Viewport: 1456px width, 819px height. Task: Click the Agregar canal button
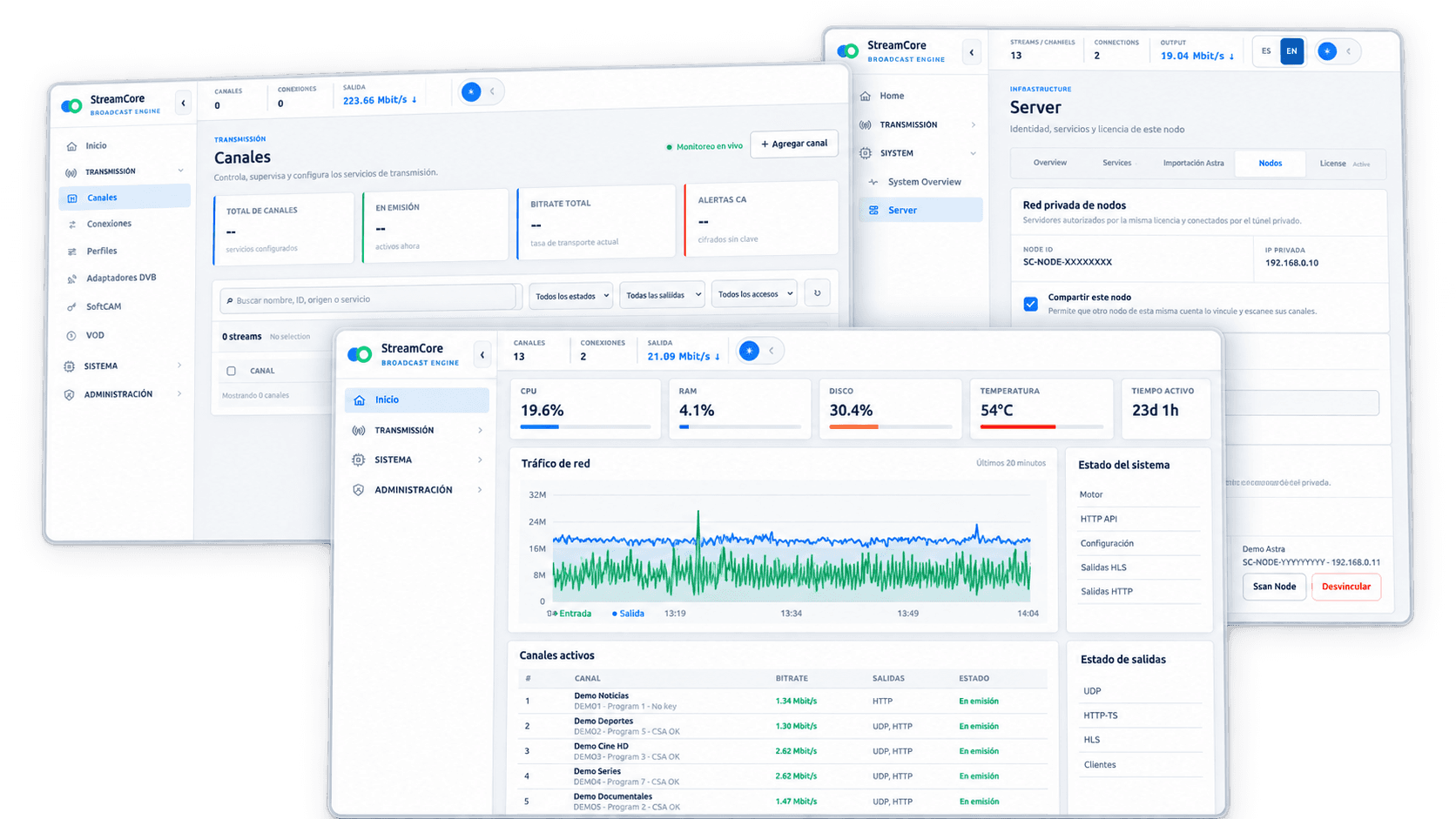pos(794,144)
